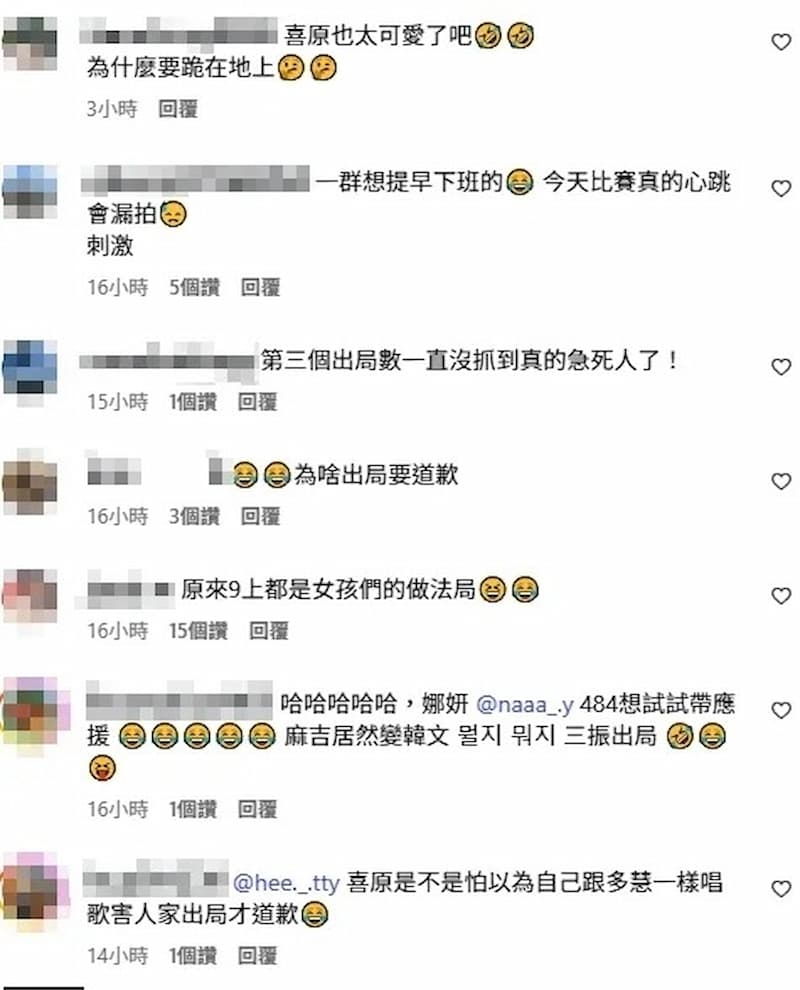The width and height of the screenshot is (800, 990).
Task: Reply to the comment with 5個讚
Action: (260, 288)
